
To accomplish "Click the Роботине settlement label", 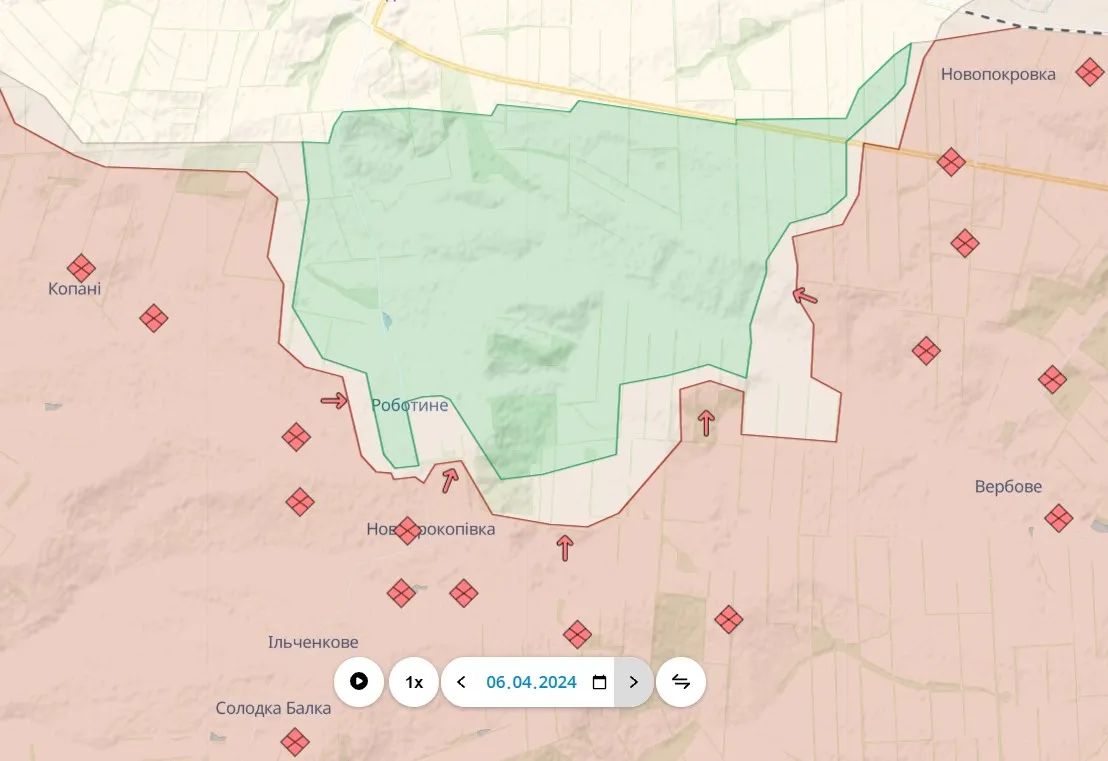I will 410,406.
